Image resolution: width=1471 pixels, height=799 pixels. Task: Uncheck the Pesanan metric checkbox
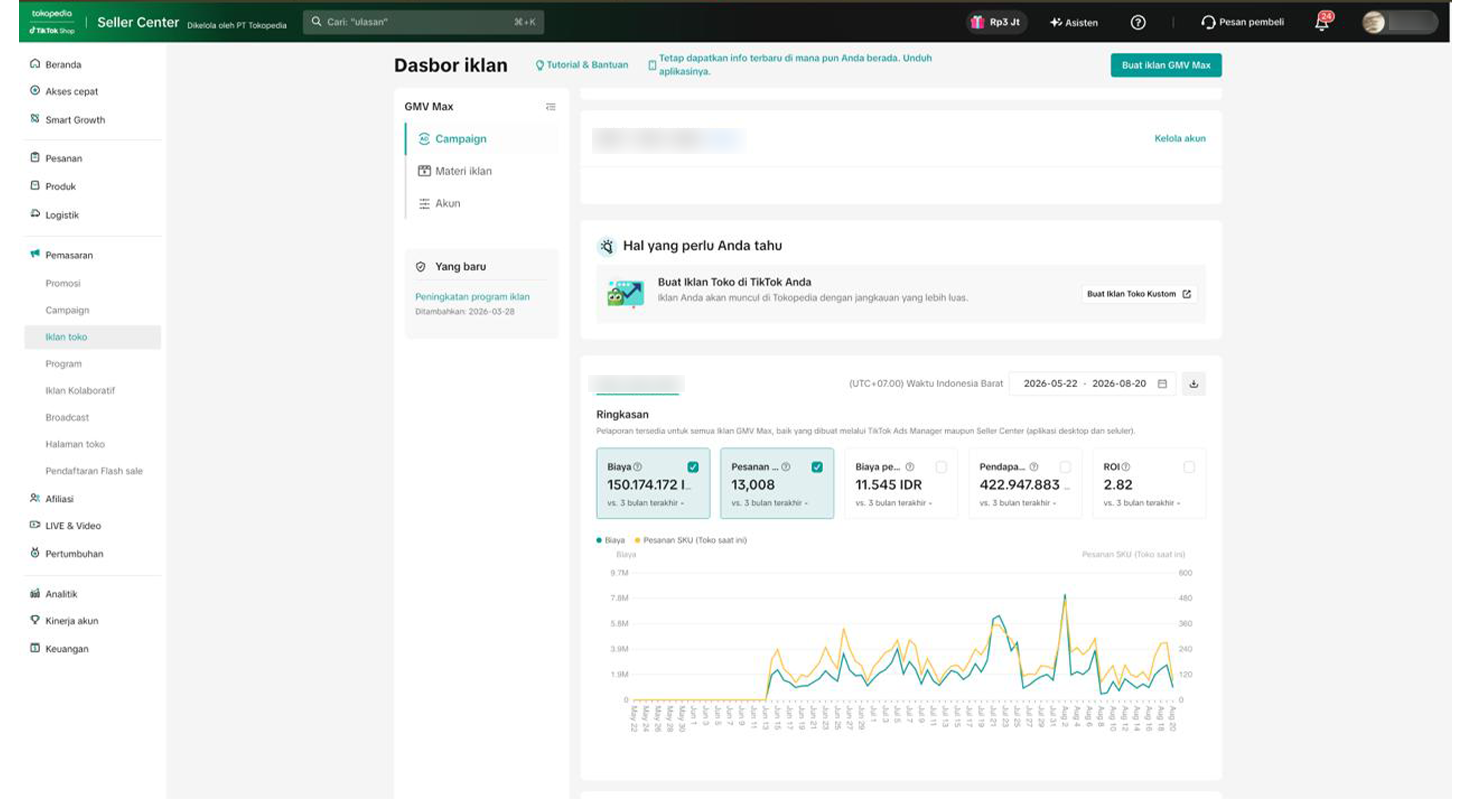click(x=817, y=467)
